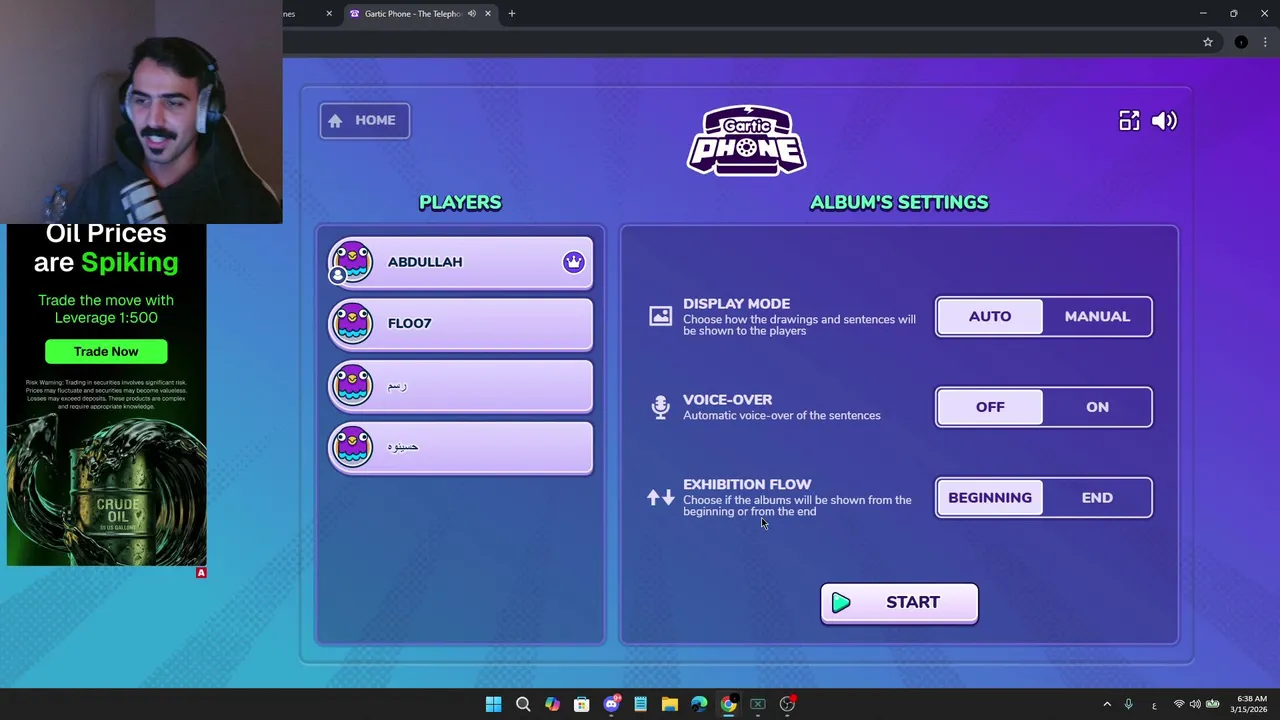The width and height of the screenshot is (1280, 720).
Task: Turn Voice-over OFF
Action: (990, 407)
